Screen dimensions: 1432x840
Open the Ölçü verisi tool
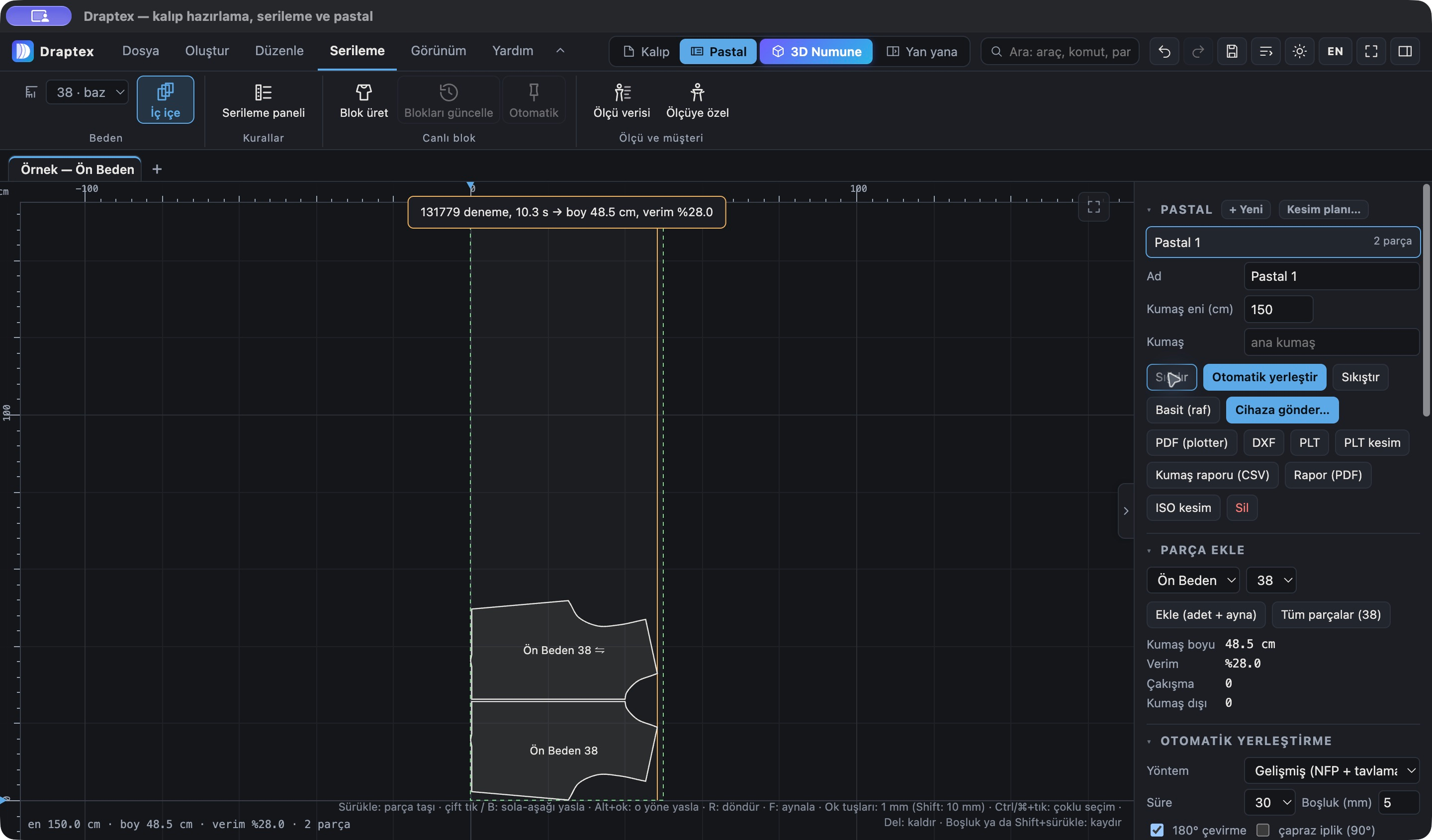tap(622, 100)
